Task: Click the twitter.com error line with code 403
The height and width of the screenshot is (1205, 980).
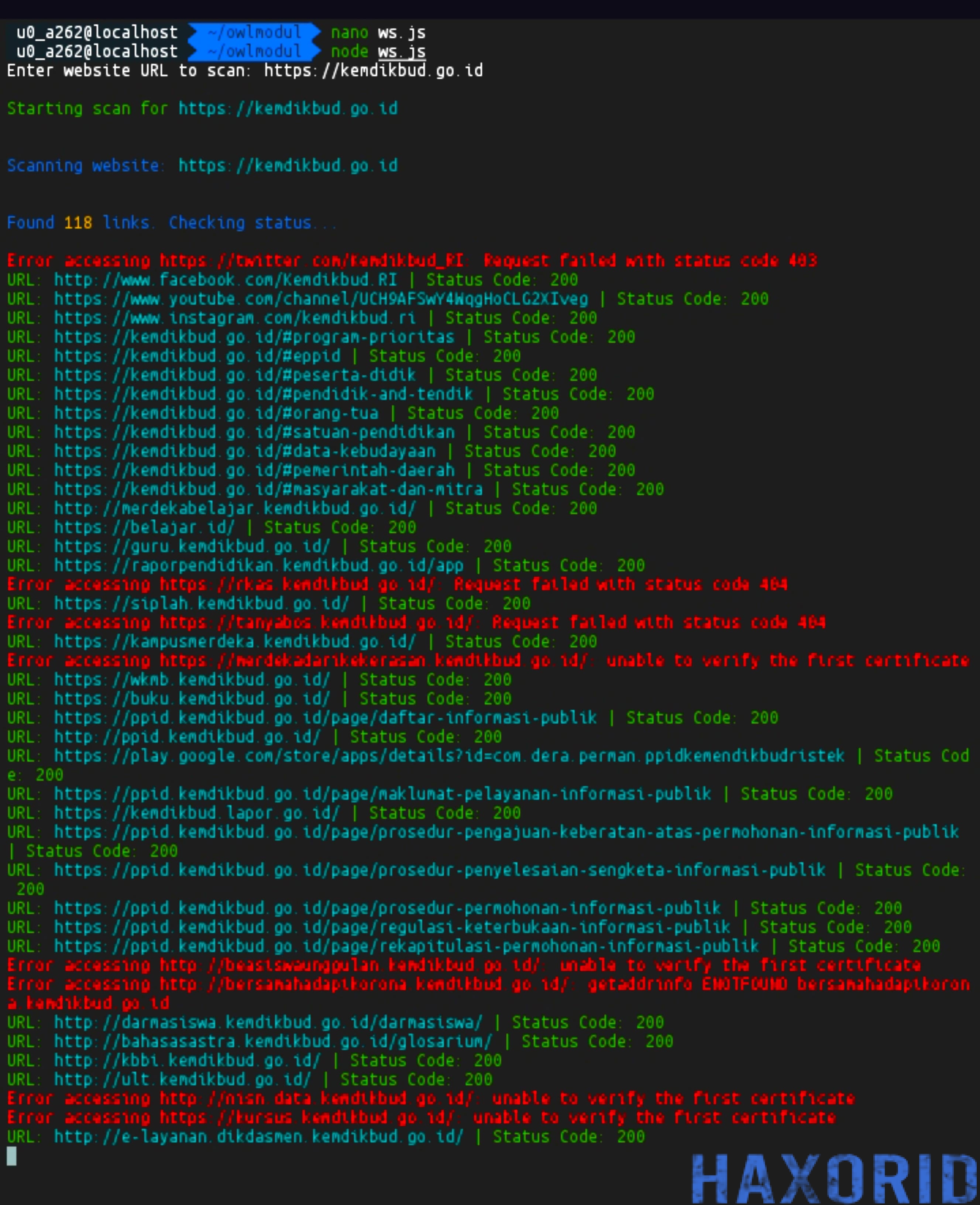Action: (x=412, y=261)
